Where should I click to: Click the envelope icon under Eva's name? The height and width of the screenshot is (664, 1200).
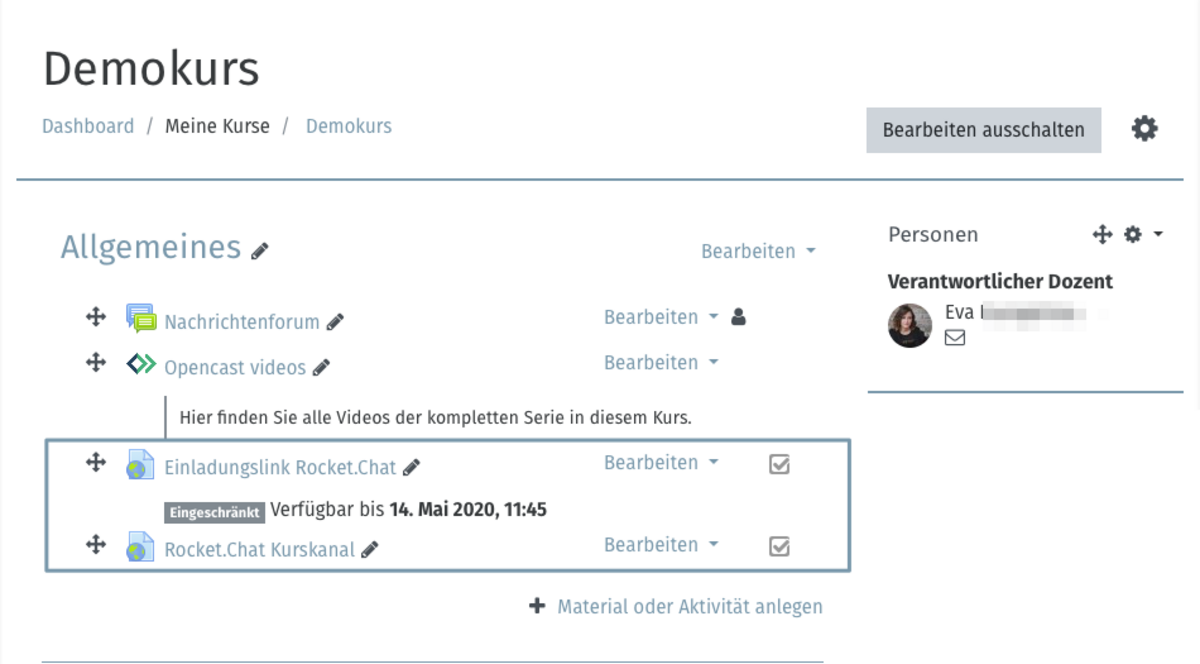point(955,338)
